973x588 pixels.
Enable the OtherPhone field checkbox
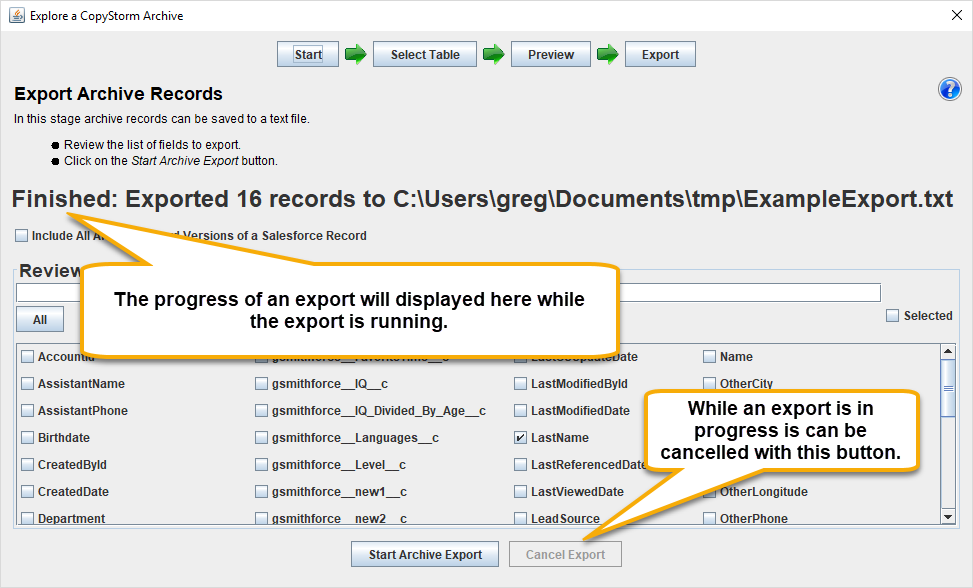(709, 519)
